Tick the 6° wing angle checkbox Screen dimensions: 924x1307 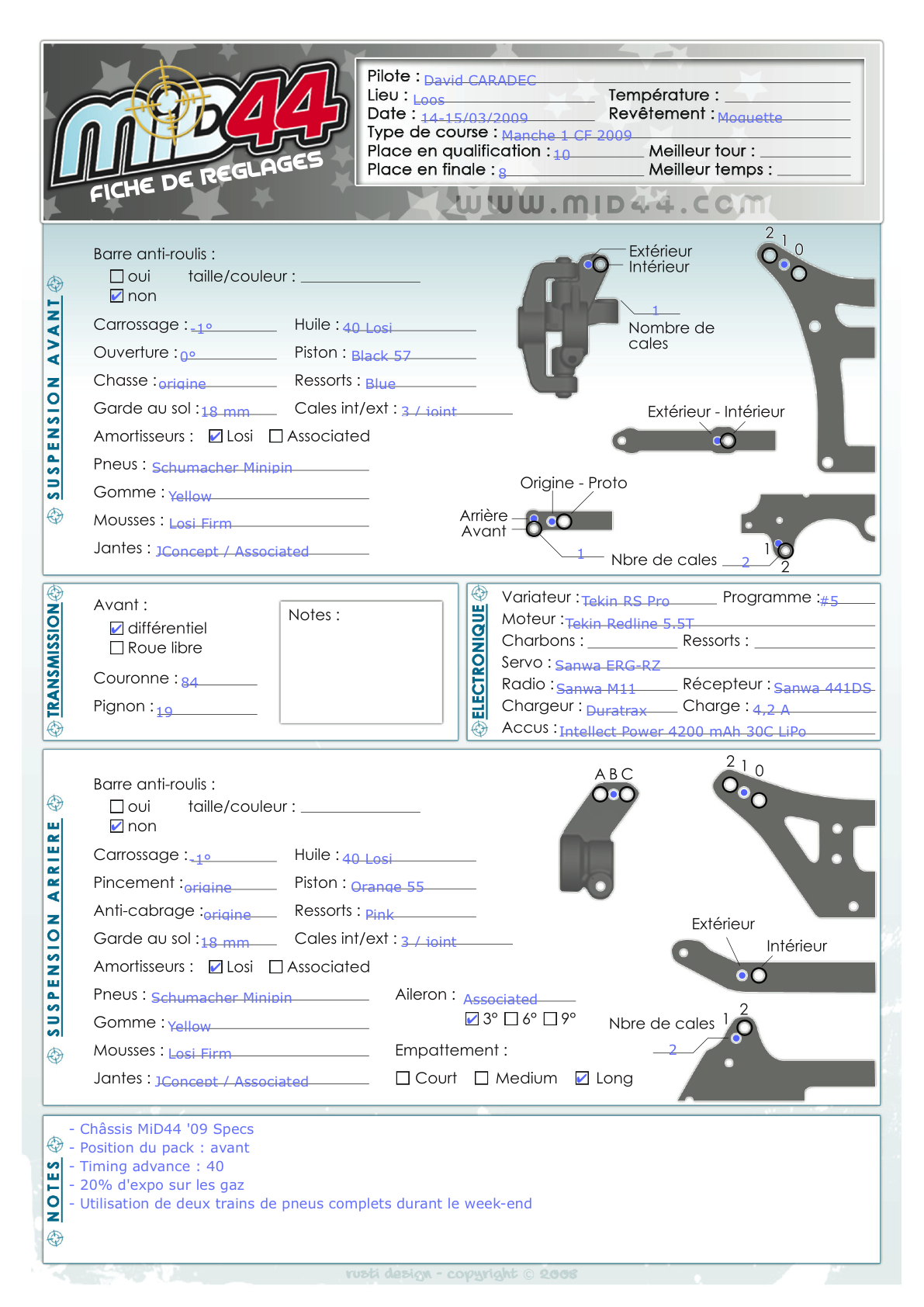[511, 1019]
